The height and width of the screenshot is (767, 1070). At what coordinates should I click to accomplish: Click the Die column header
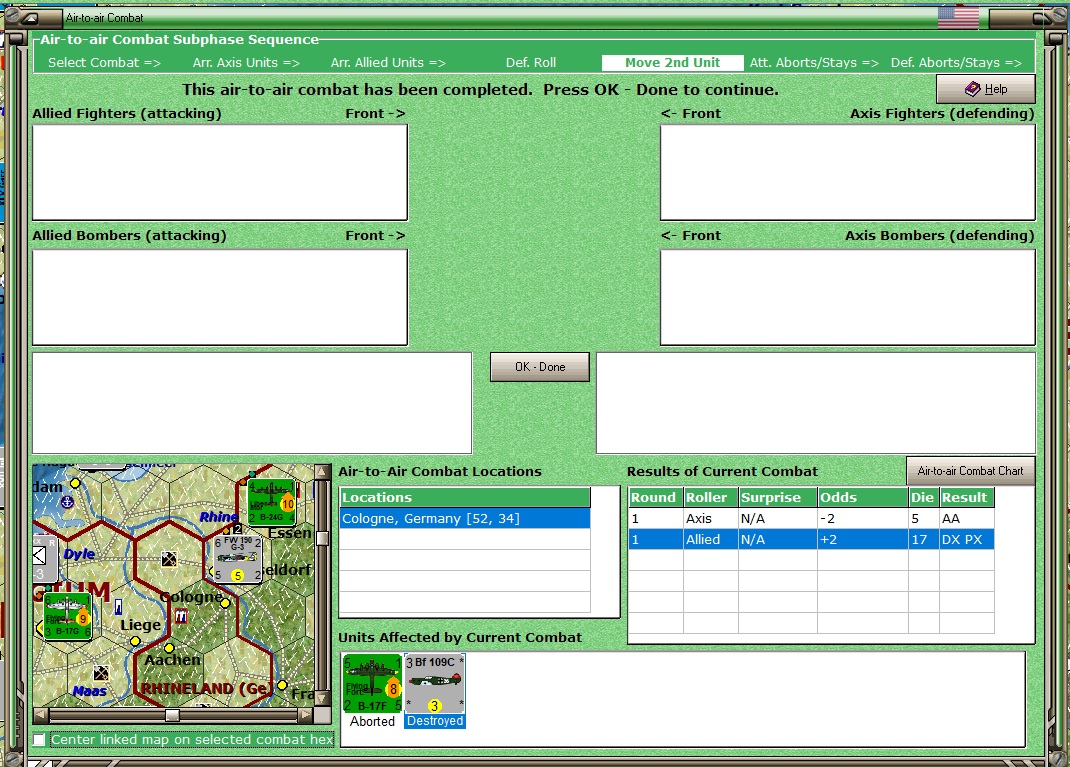point(923,497)
